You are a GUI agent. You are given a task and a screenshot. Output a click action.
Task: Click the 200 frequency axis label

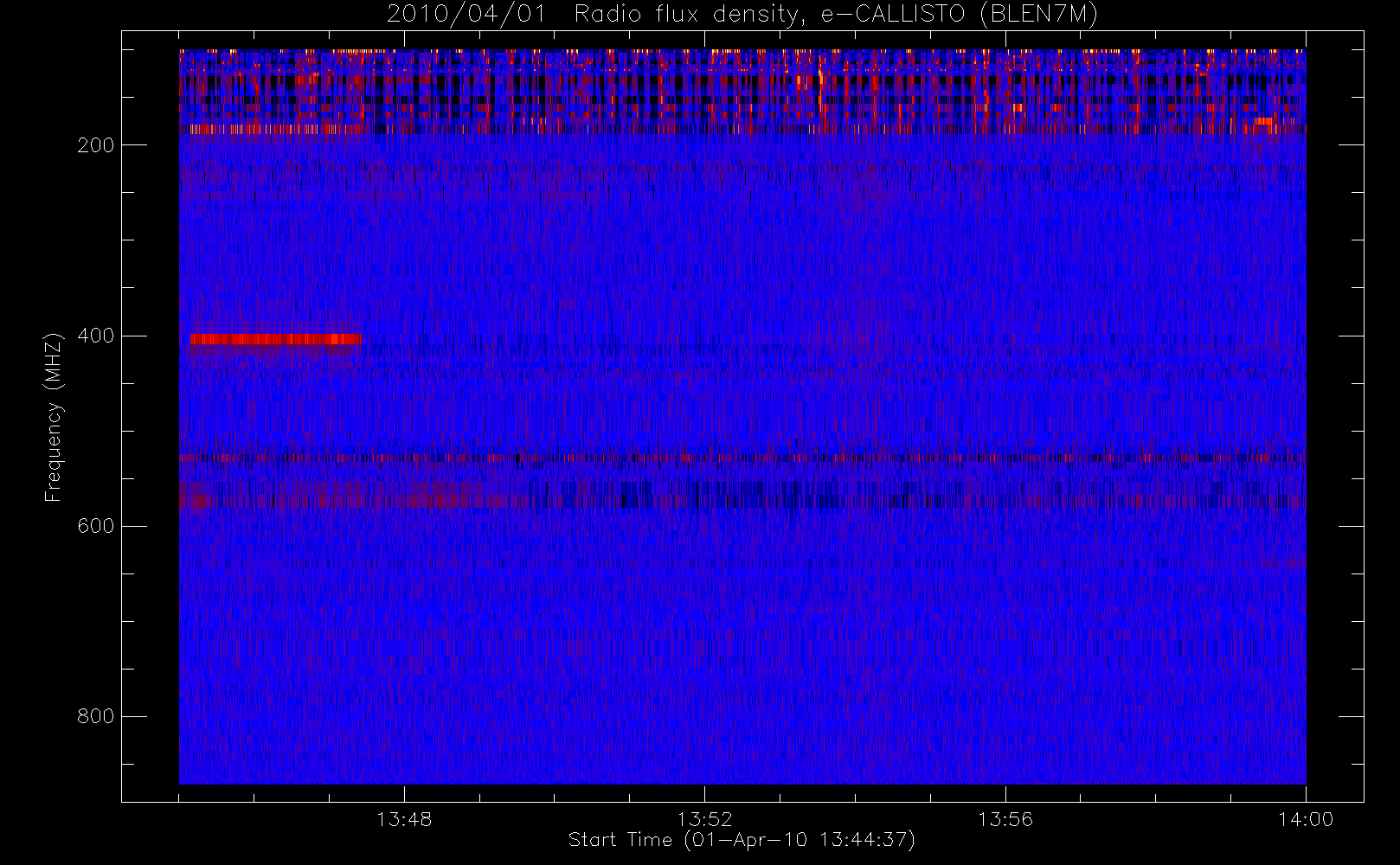point(95,145)
